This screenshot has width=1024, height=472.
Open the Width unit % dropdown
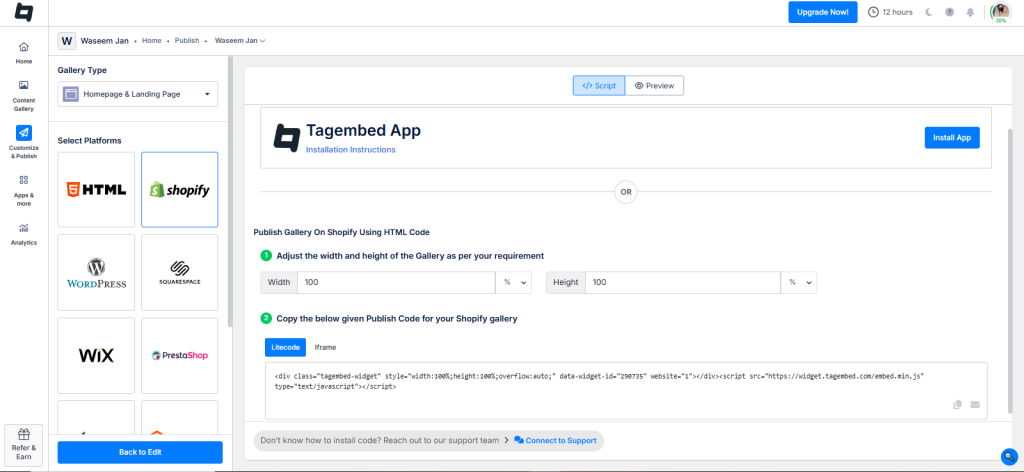514,282
